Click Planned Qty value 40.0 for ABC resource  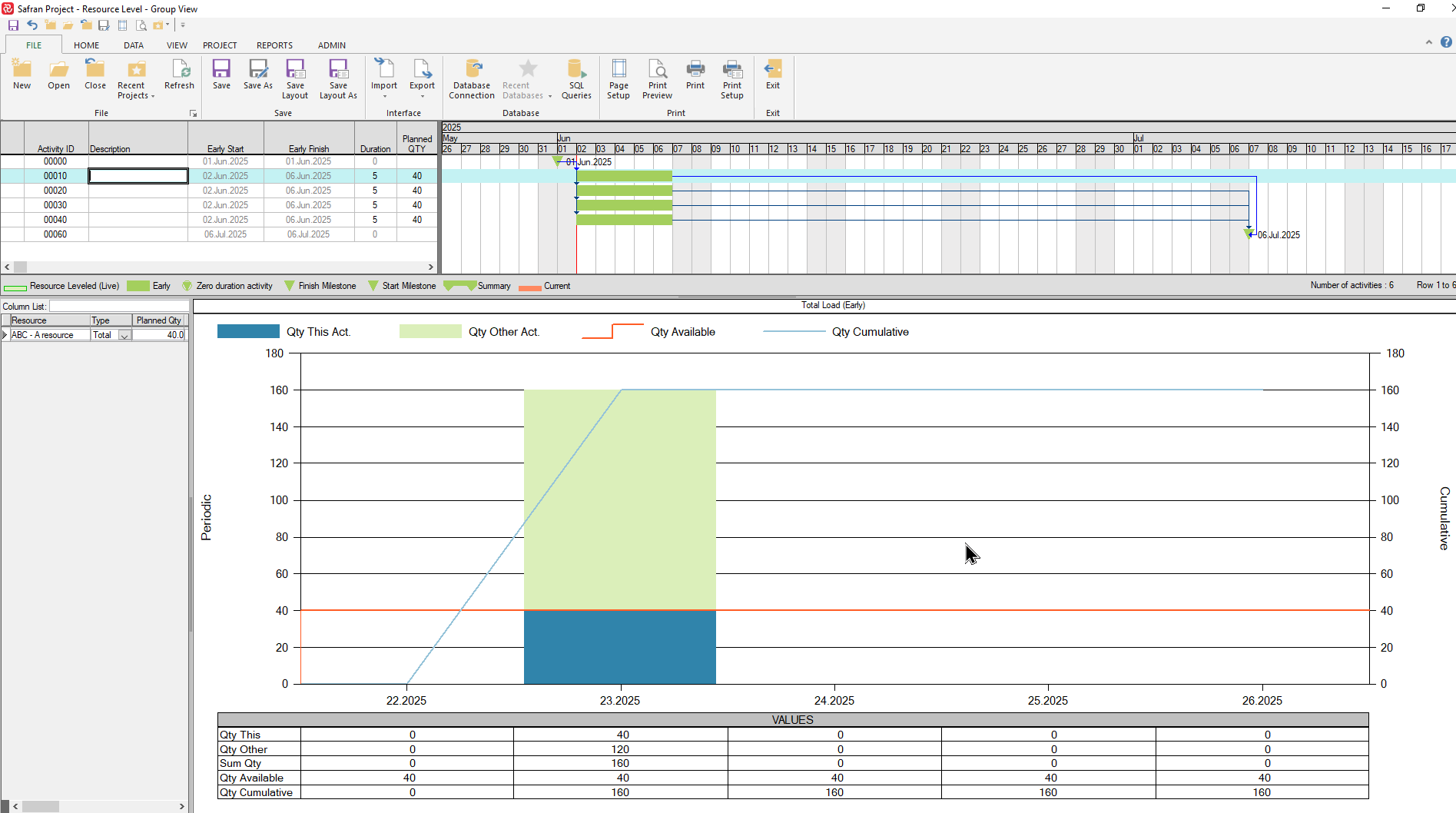point(159,335)
